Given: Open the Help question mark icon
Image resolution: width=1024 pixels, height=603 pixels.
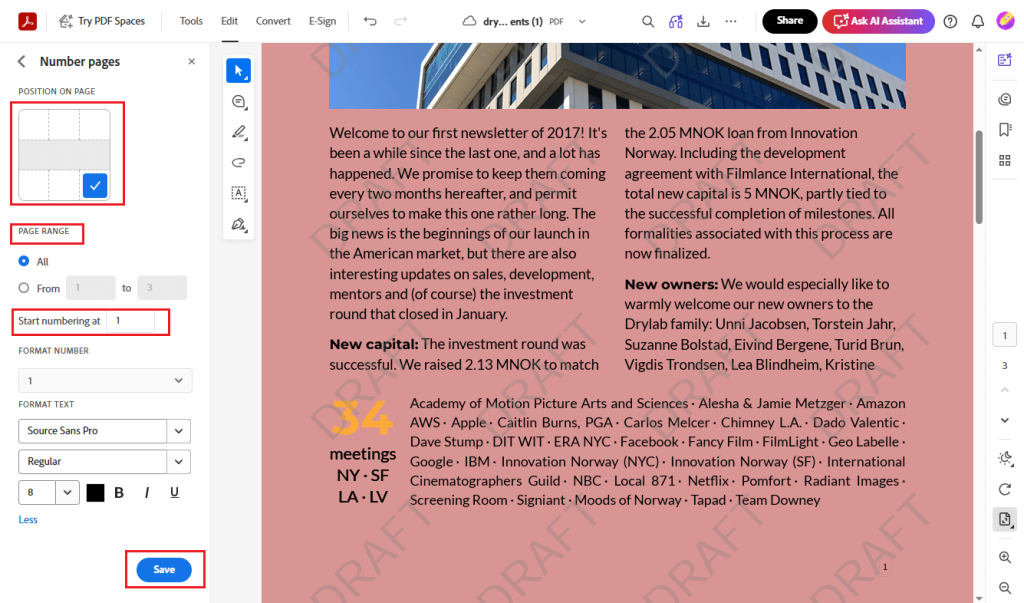Looking at the screenshot, I should [950, 22].
